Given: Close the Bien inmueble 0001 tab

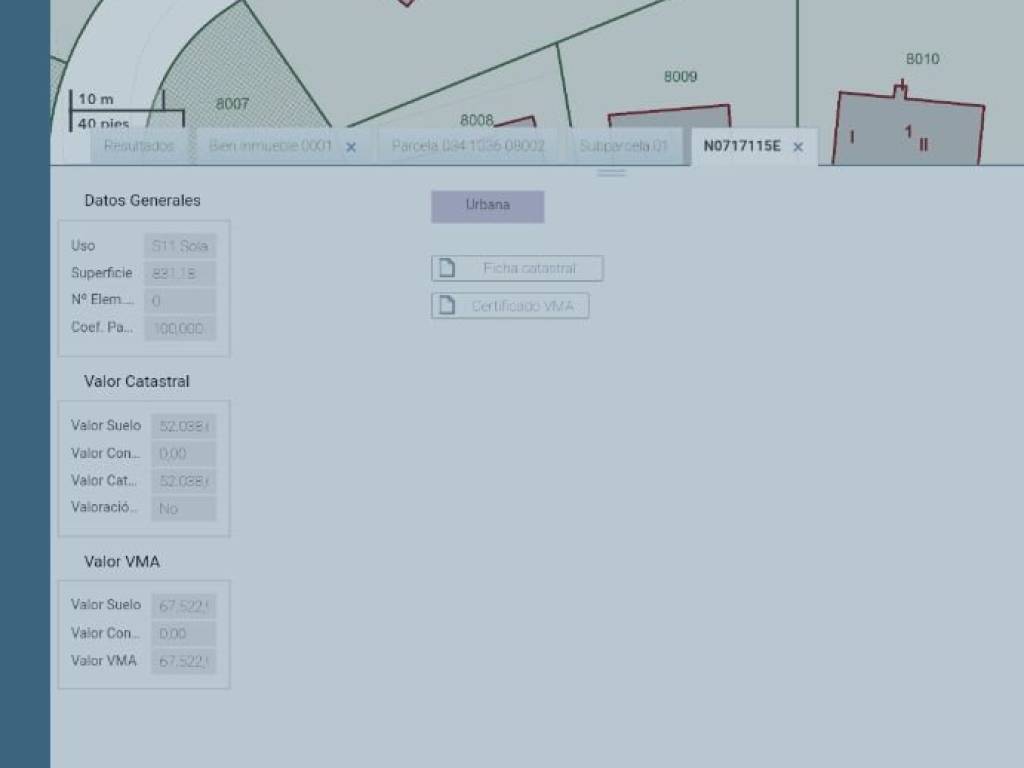Looking at the screenshot, I should (x=351, y=147).
